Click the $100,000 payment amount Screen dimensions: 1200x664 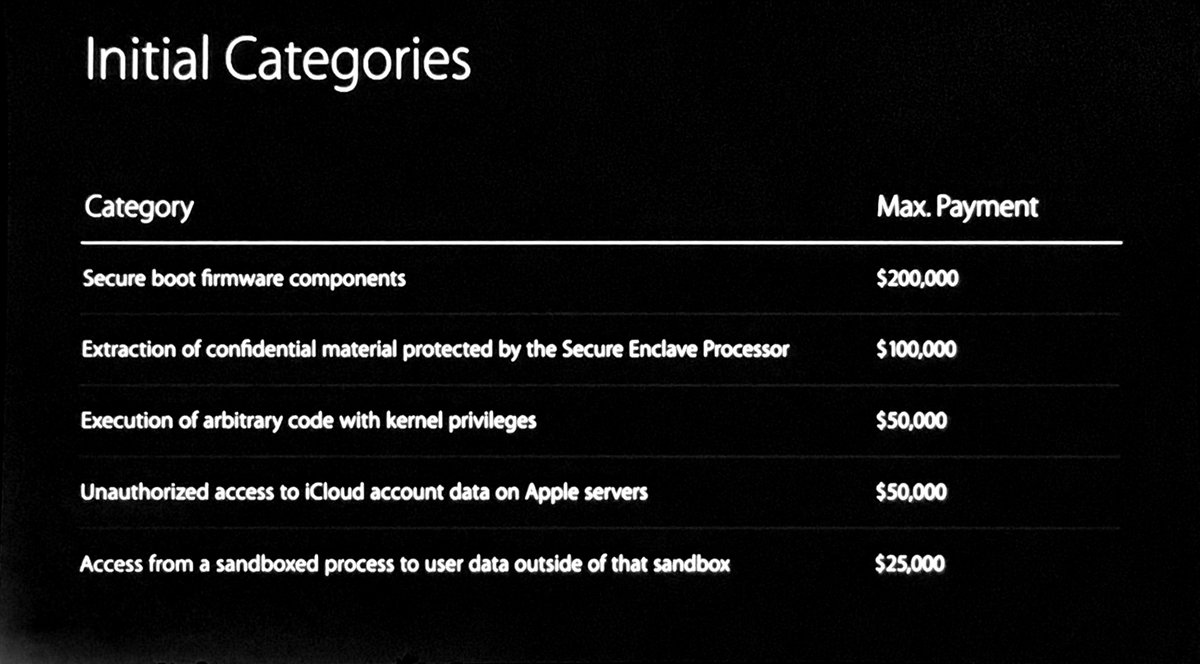[x=916, y=350]
